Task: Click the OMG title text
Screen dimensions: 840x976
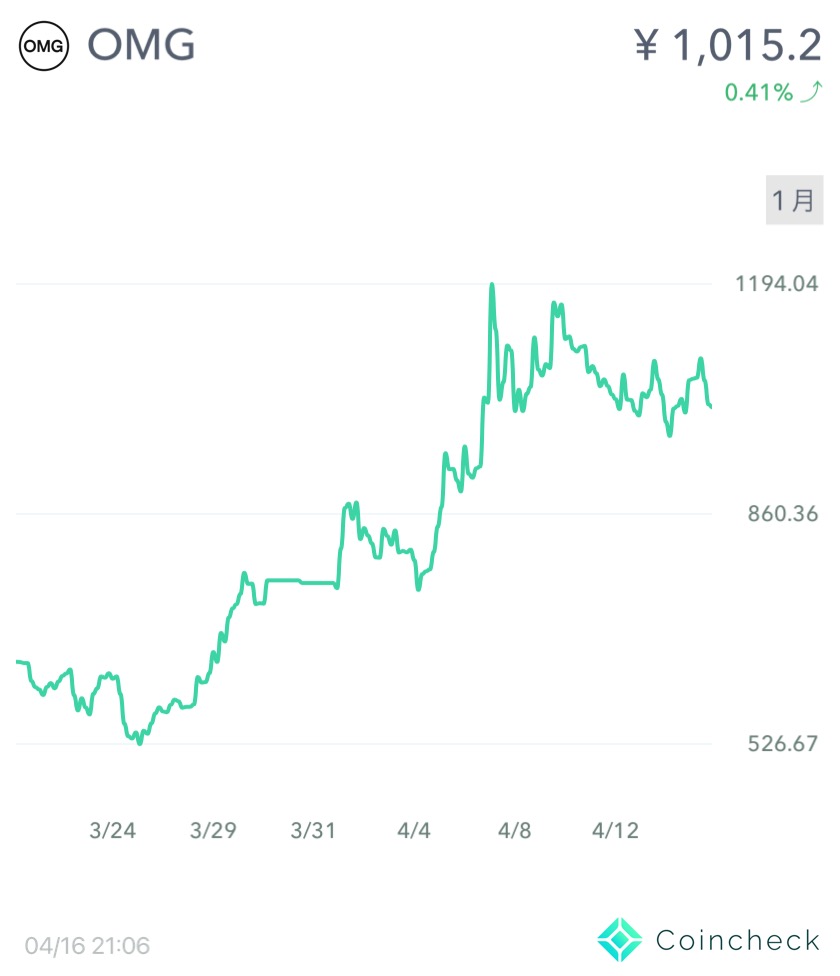Action: (x=141, y=46)
